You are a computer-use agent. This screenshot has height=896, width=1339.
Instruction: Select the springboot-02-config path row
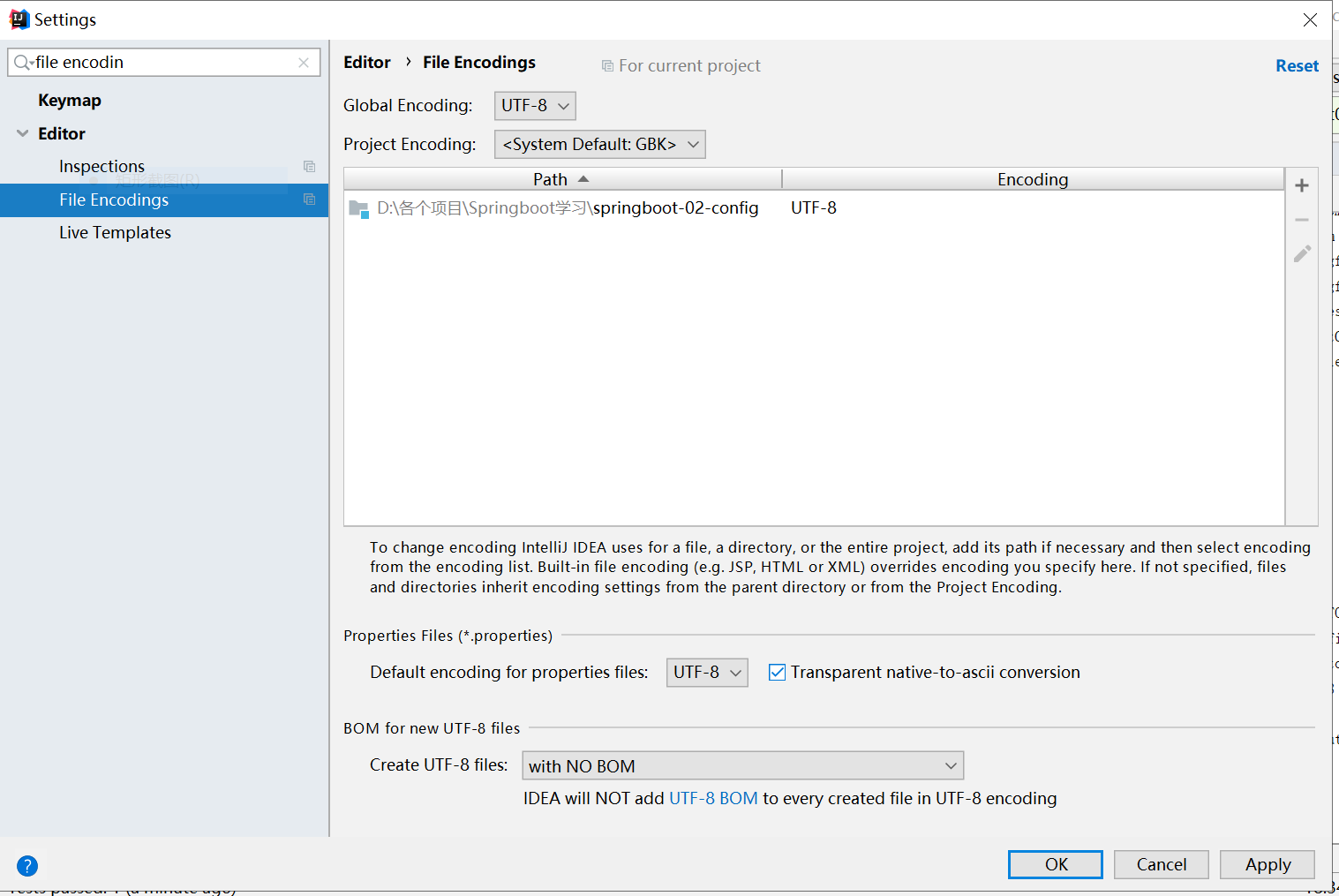tap(814, 208)
